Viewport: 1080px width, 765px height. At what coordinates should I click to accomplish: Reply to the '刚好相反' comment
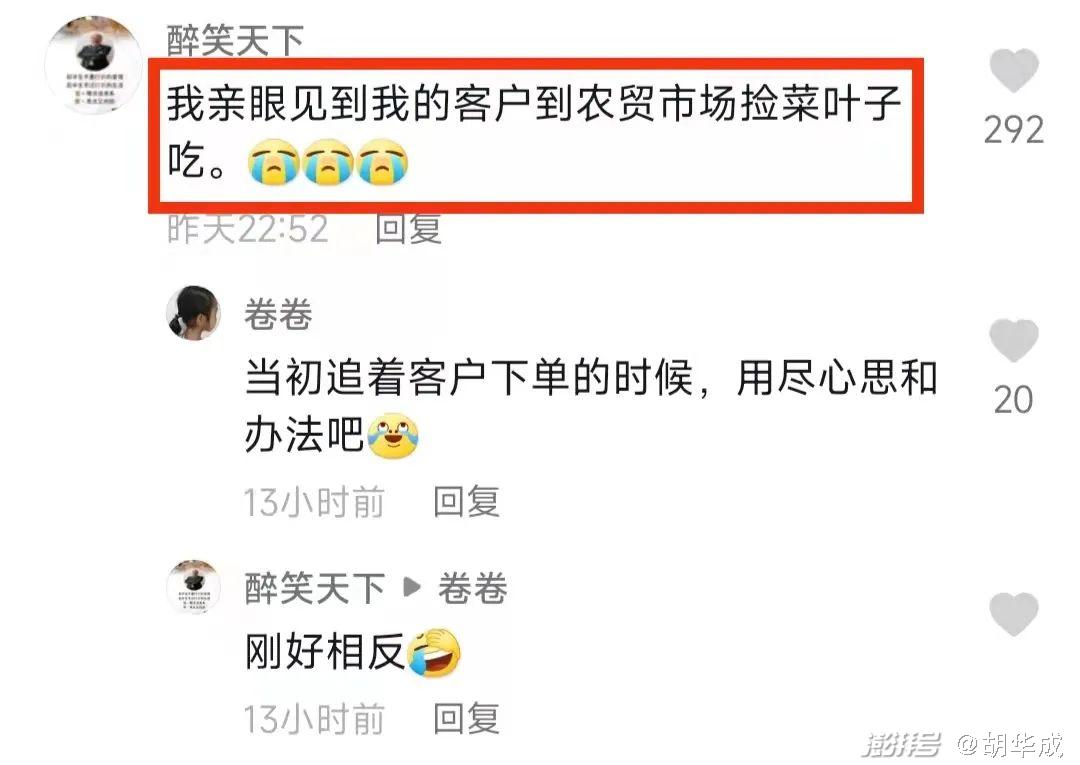pos(466,719)
